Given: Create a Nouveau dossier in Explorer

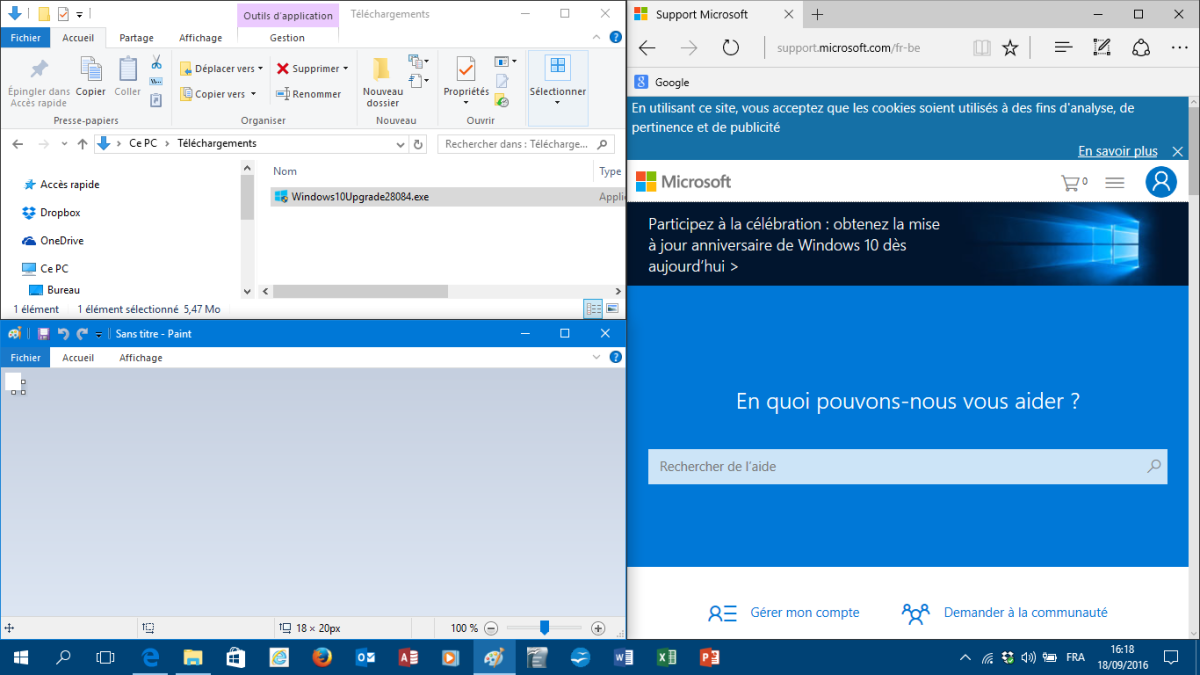Looking at the screenshot, I should 382,83.
